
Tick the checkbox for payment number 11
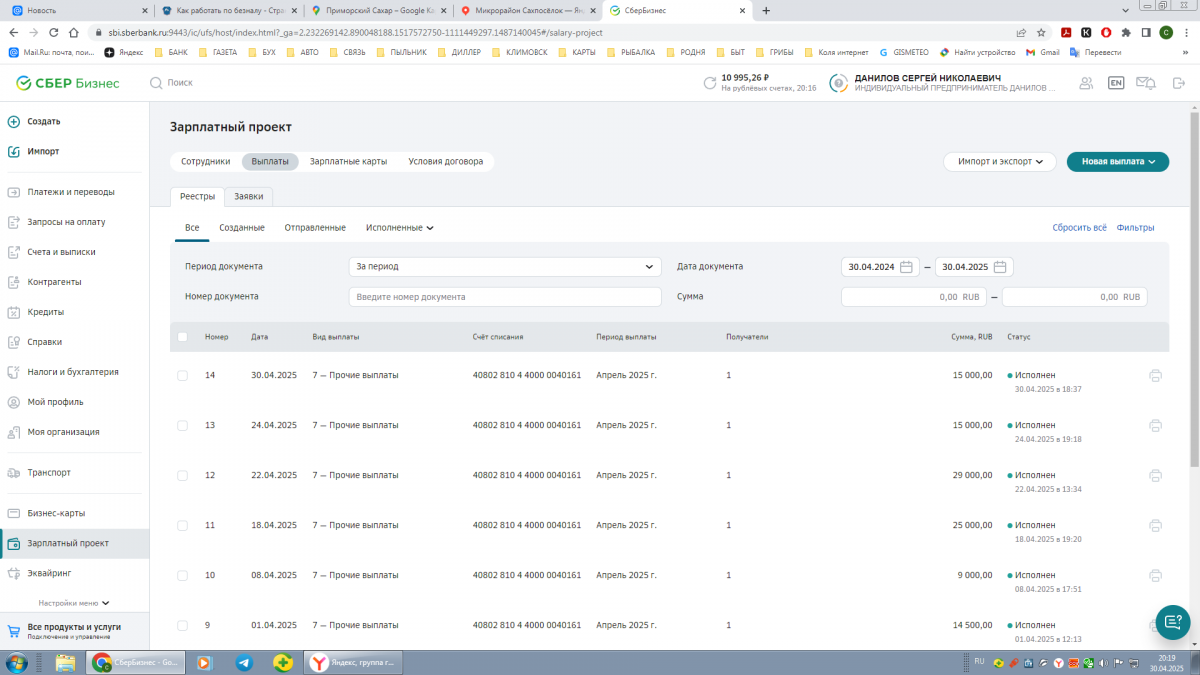pos(182,525)
